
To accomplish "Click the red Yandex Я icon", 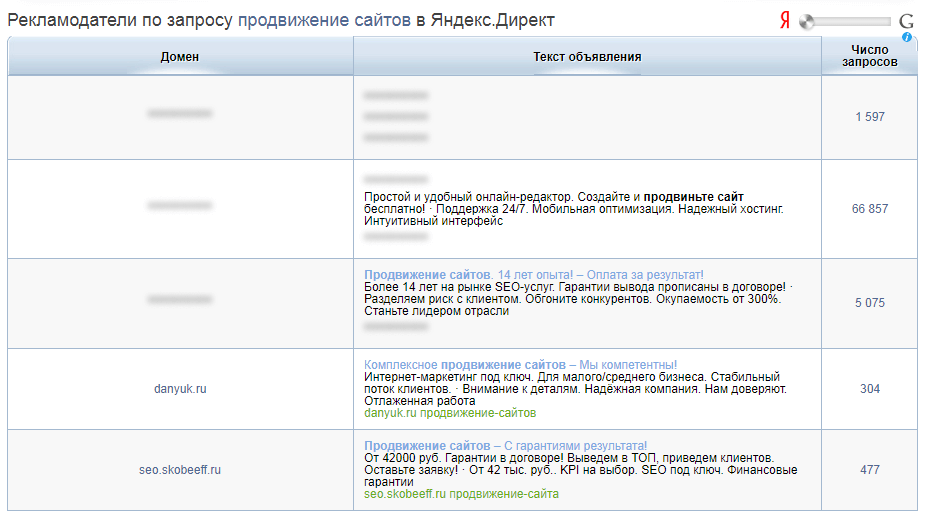I will (785, 21).
